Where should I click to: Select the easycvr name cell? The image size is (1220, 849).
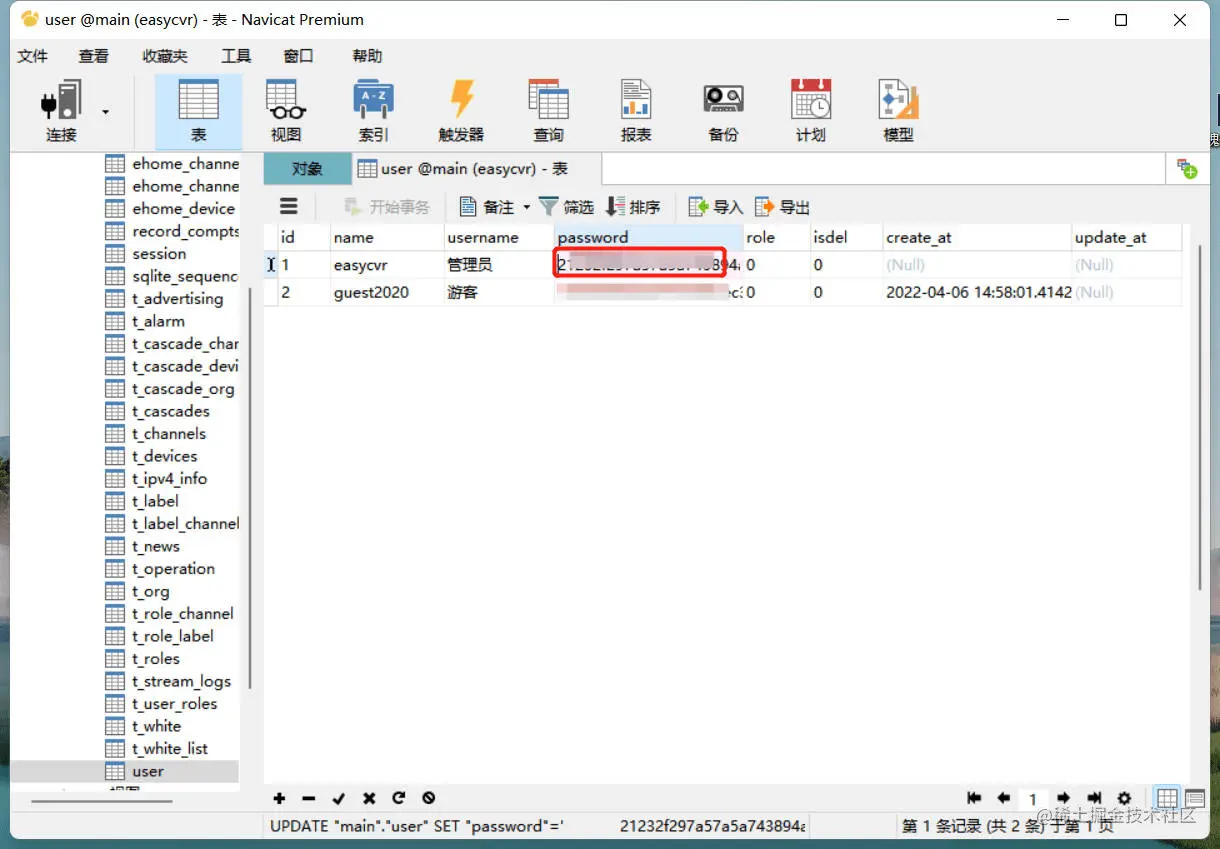point(386,265)
